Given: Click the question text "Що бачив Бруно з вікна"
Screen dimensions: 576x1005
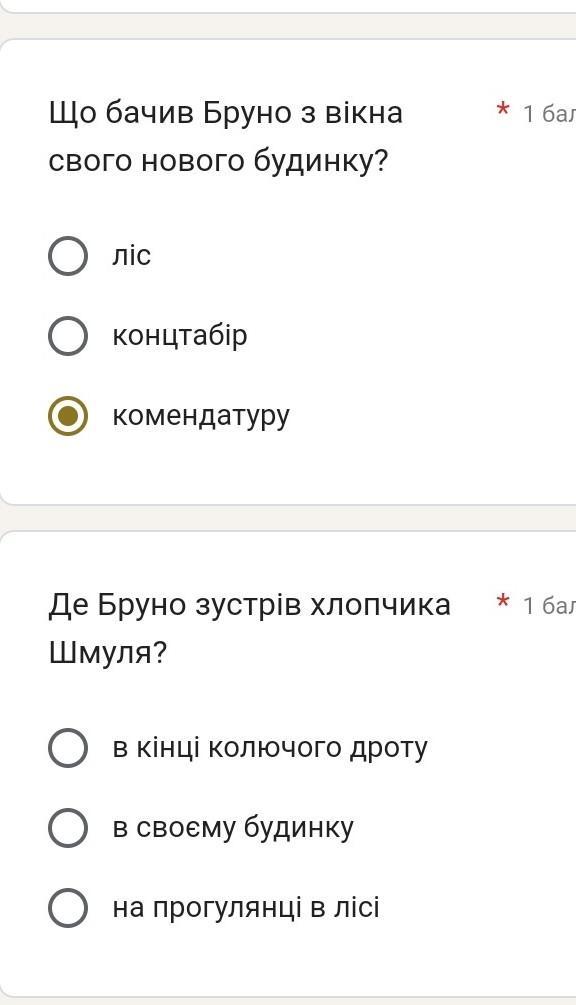Looking at the screenshot, I should 226,113.
